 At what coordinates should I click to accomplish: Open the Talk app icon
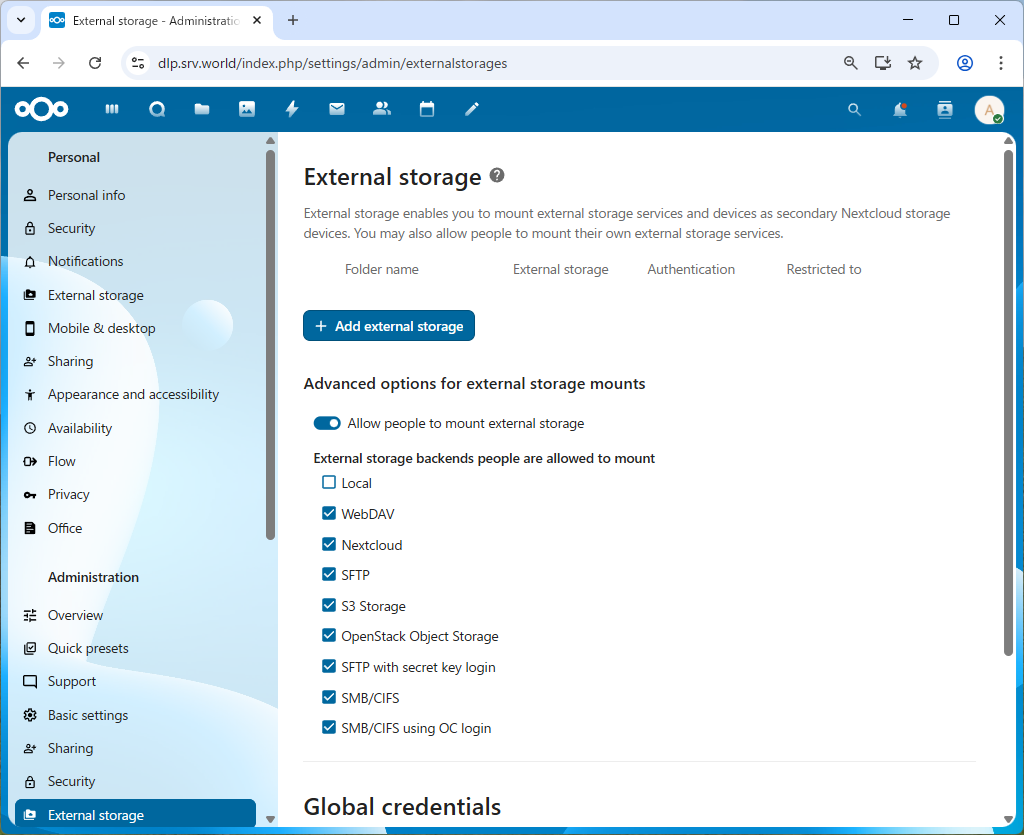pos(157,109)
